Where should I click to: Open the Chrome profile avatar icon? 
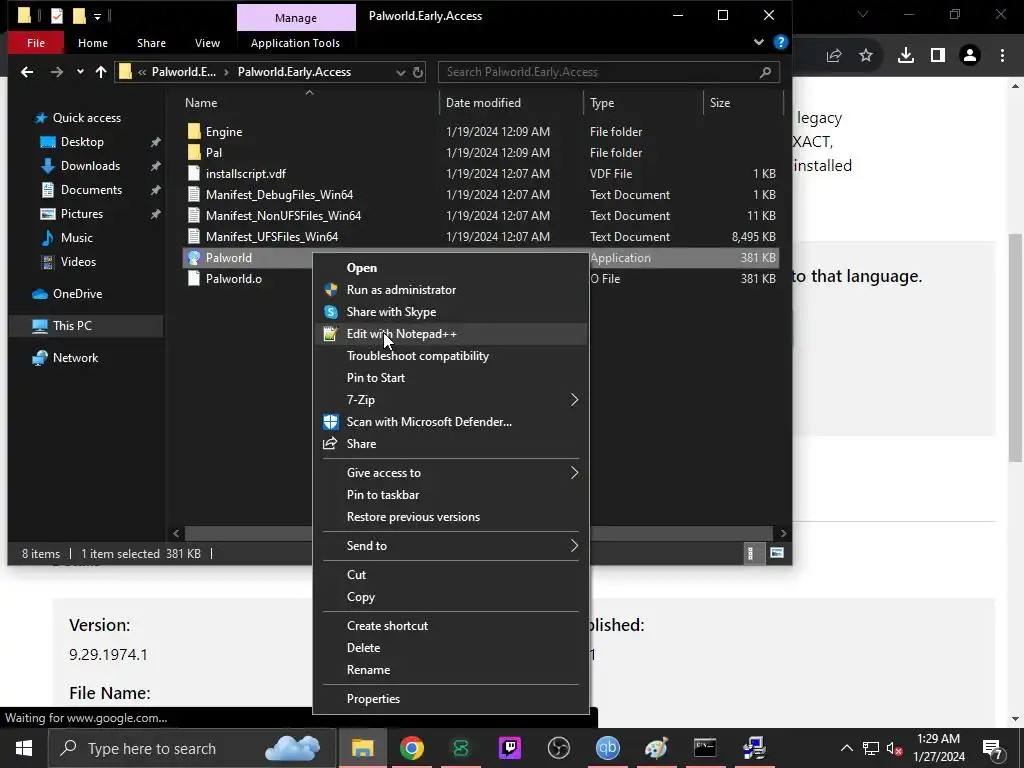click(970, 56)
